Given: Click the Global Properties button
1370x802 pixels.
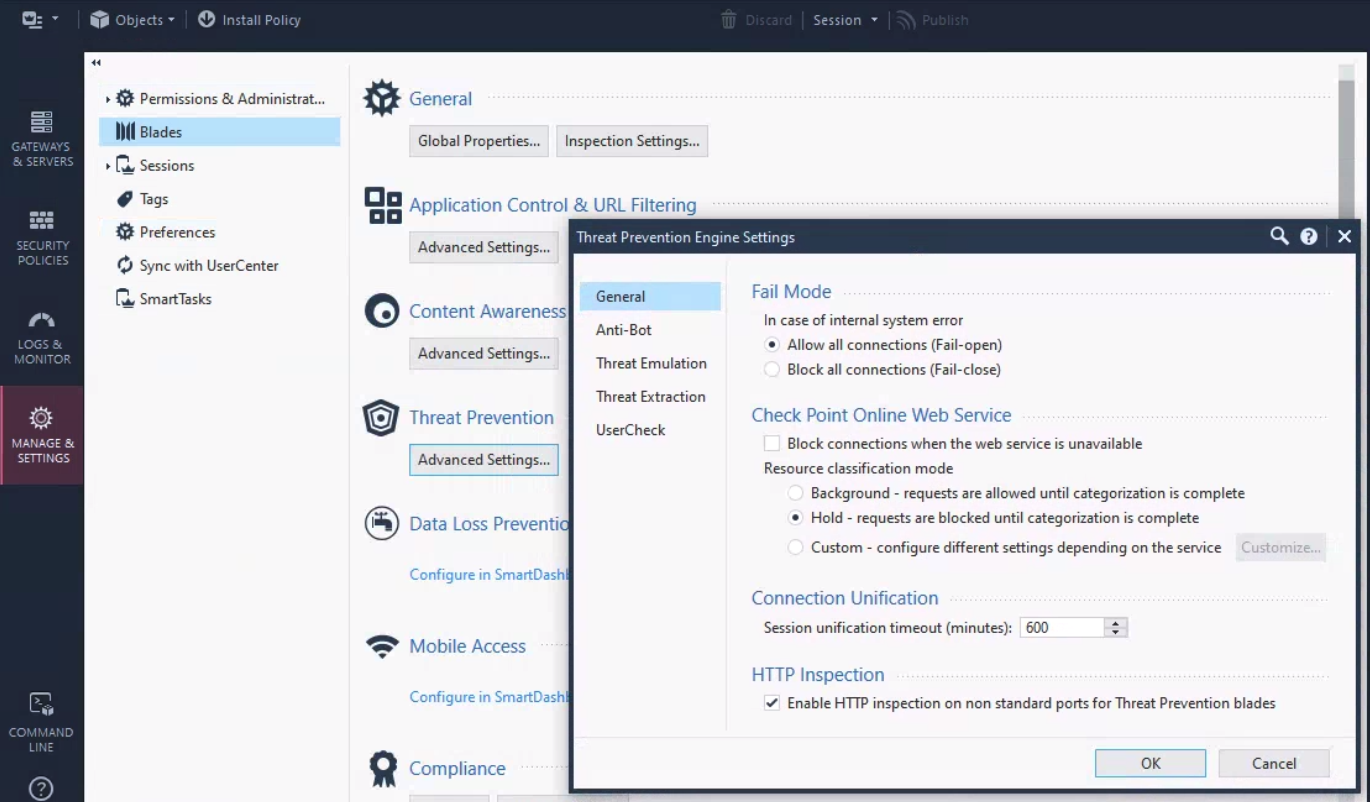Looking at the screenshot, I should [x=478, y=140].
